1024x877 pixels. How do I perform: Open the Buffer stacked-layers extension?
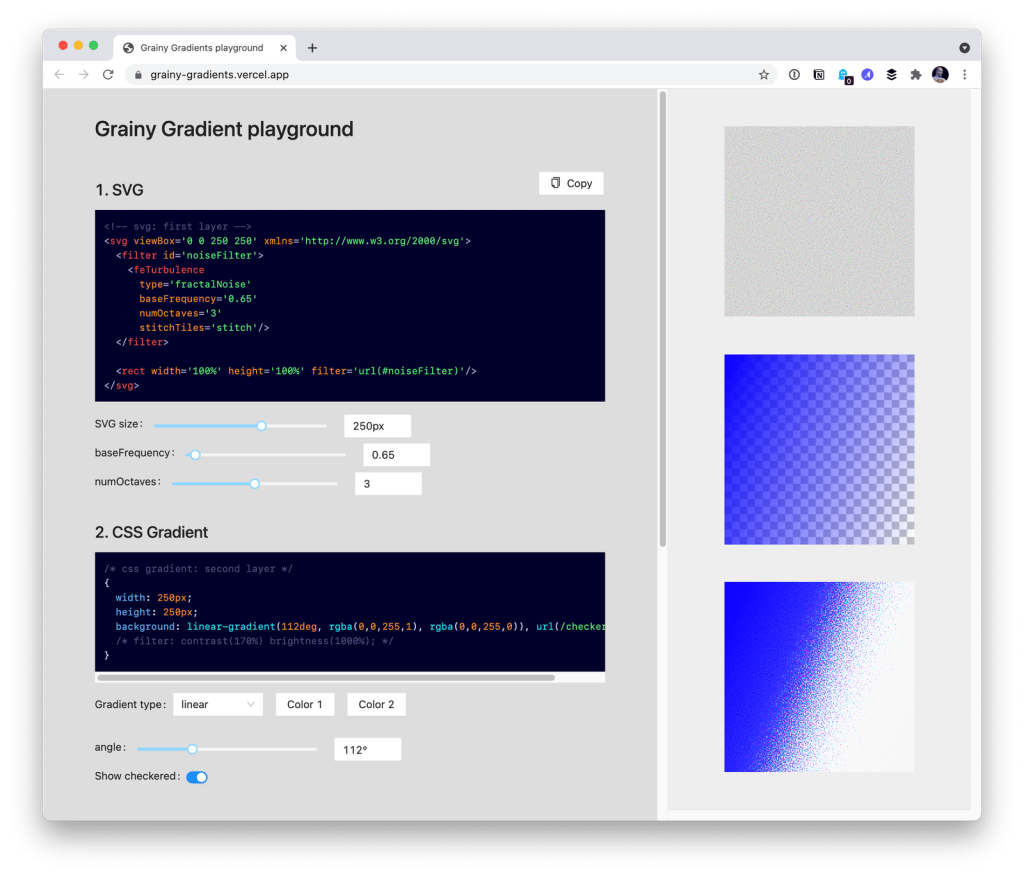[x=891, y=75]
